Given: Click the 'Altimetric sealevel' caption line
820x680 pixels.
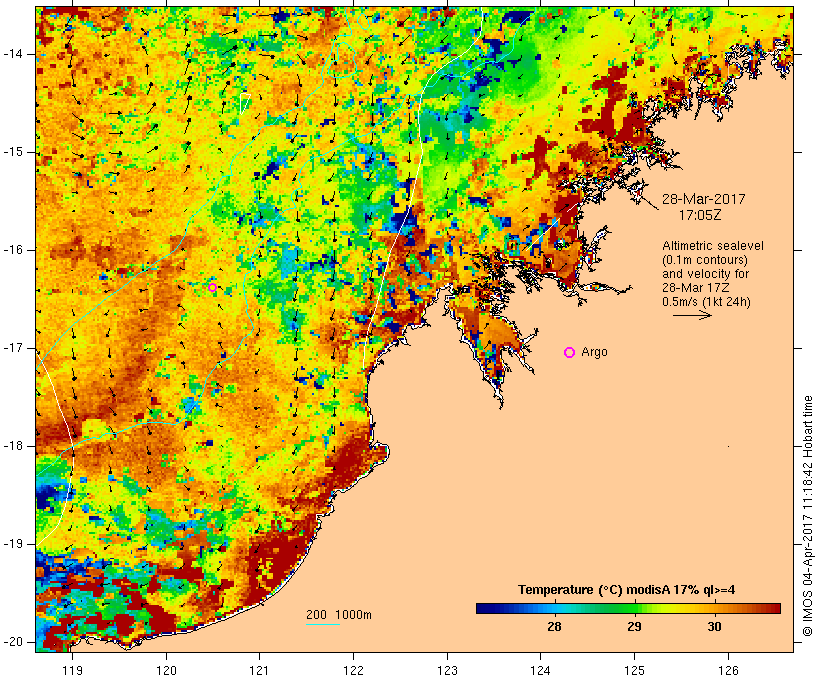Looking at the screenshot, I should click(x=713, y=246).
